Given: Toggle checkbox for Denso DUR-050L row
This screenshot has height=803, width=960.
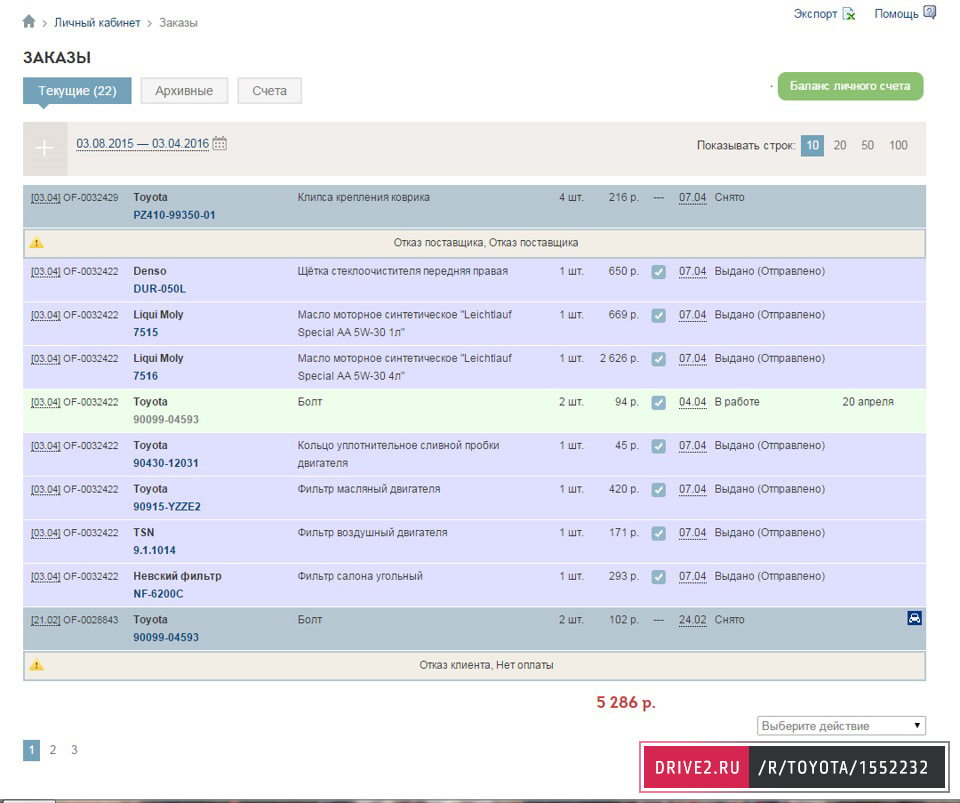Looking at the screenshot, I should coord(658,272).
